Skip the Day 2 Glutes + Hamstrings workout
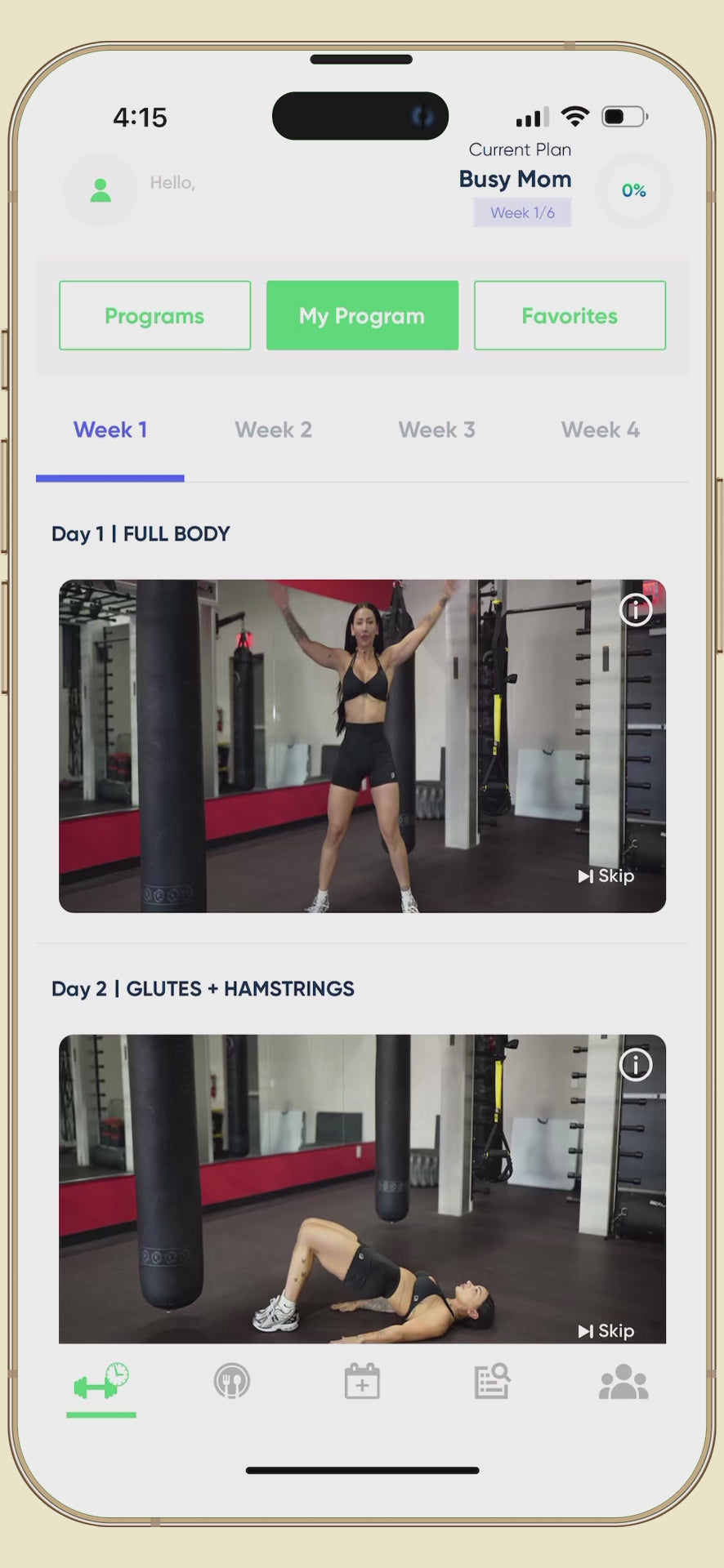Image resolution: width=724 pixels, height=1568 pixels. (x=606, y=1330)
